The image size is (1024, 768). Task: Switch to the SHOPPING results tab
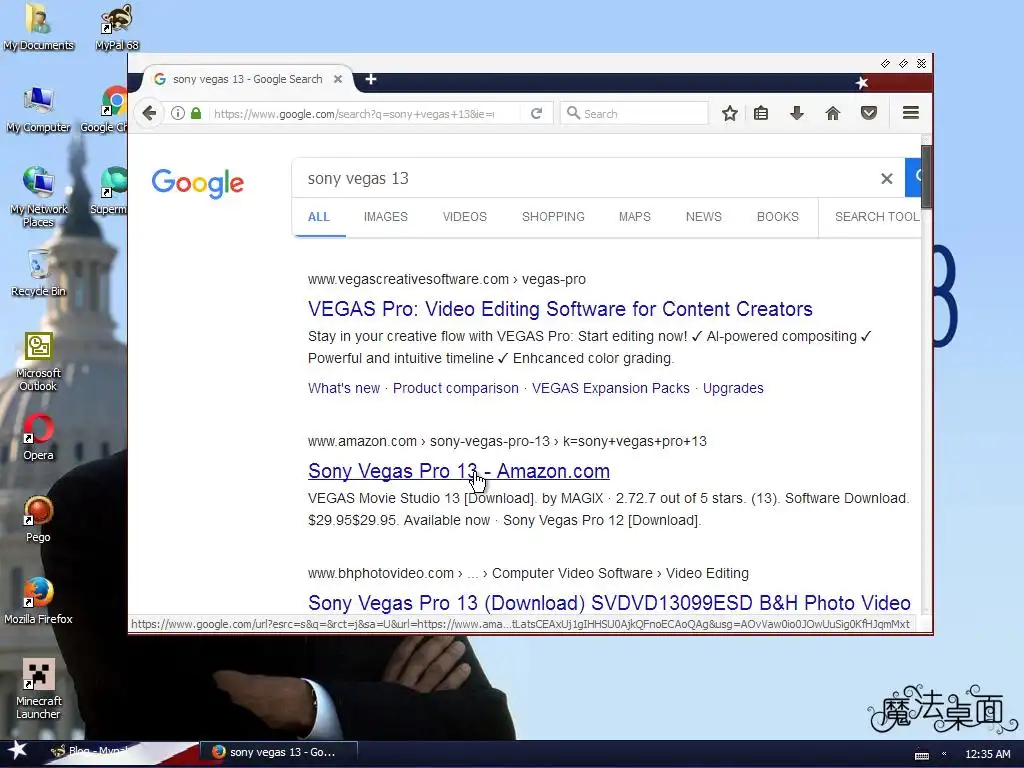point(553,217)
